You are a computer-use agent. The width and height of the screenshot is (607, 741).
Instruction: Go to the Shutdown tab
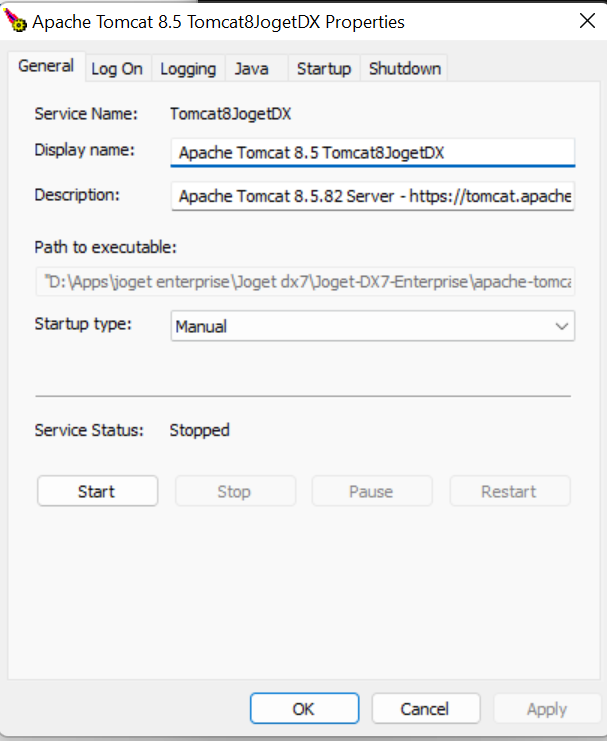pos(405,68)
